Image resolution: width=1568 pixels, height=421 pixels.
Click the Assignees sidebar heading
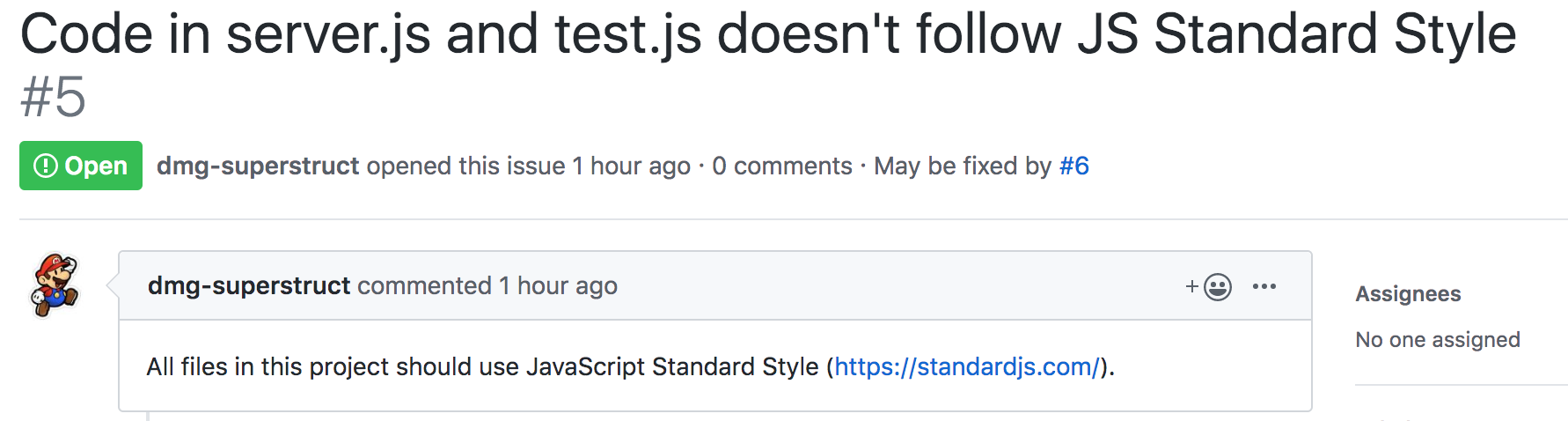point(1408,294)
